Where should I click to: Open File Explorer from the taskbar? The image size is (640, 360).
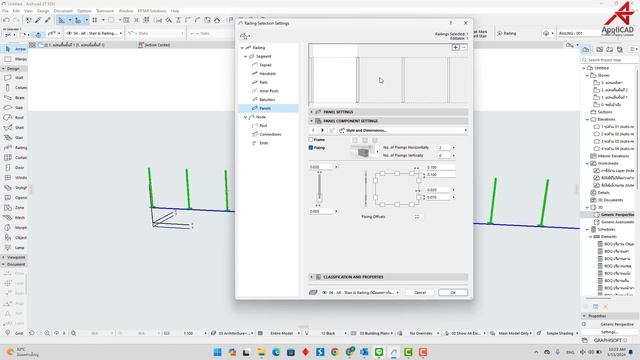coord(261,352)
